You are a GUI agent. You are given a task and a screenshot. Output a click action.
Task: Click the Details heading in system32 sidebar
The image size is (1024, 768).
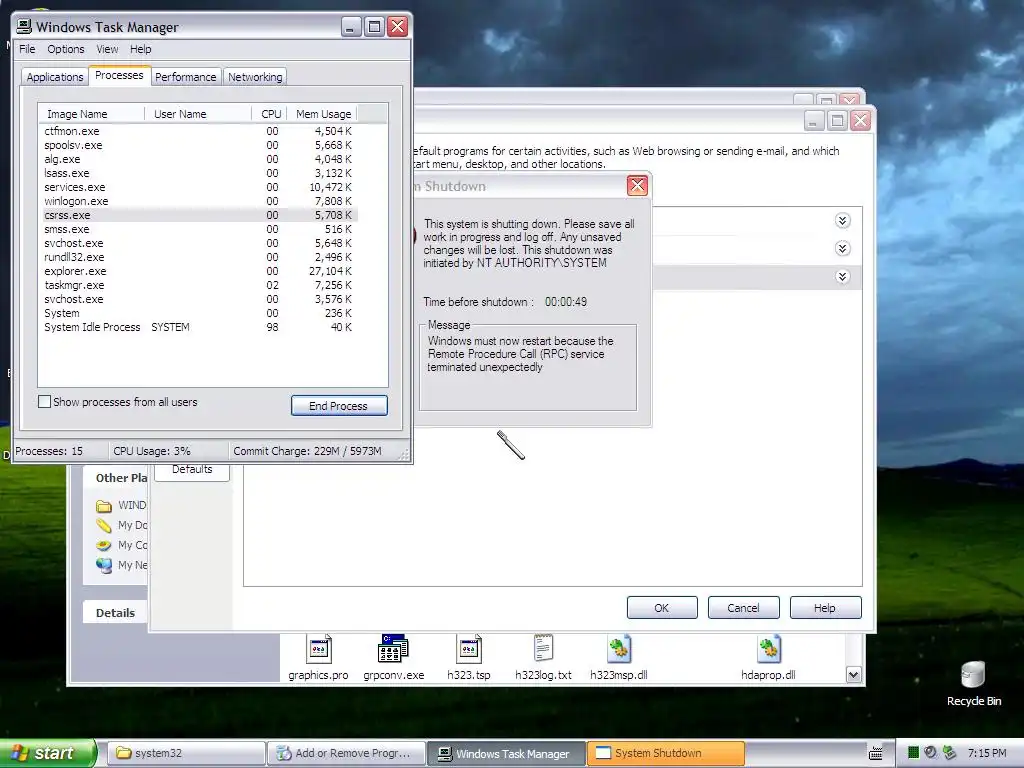pyautogui.click(x=115, y=613)
